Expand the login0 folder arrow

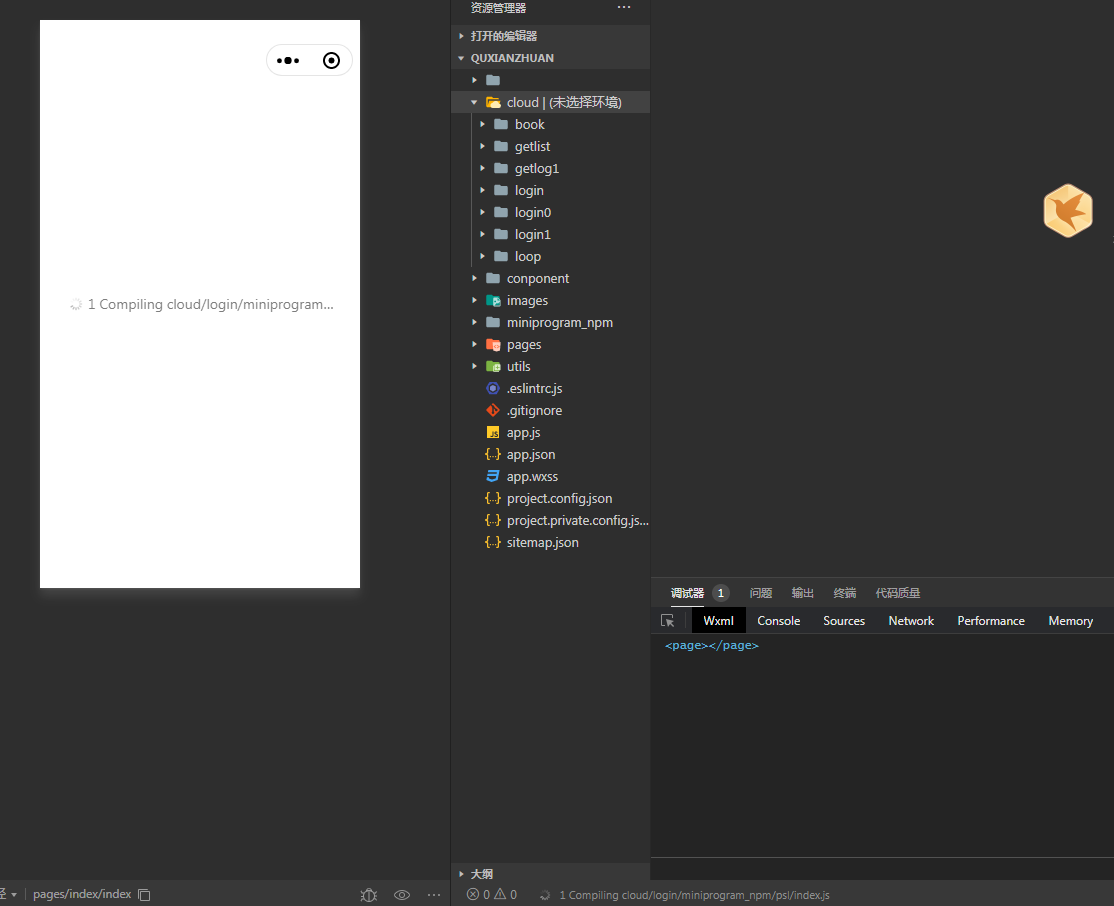[x=482, y=212]
